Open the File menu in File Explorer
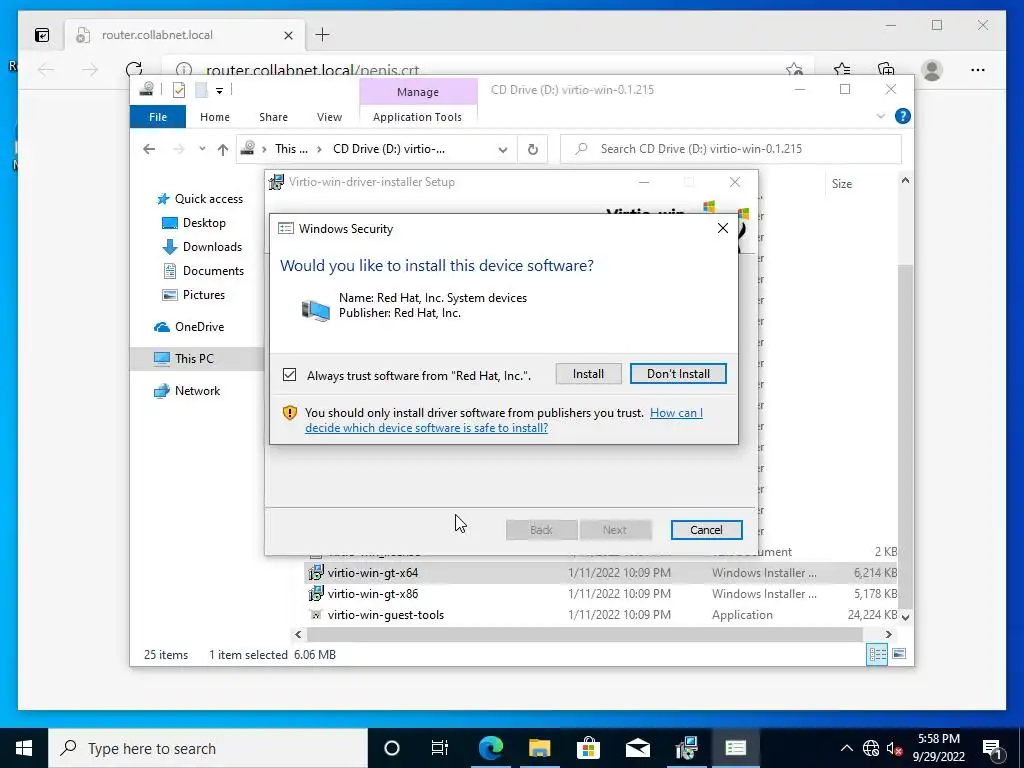The width and height of the screenshot is (1024, 768). [x=158, y=117]
